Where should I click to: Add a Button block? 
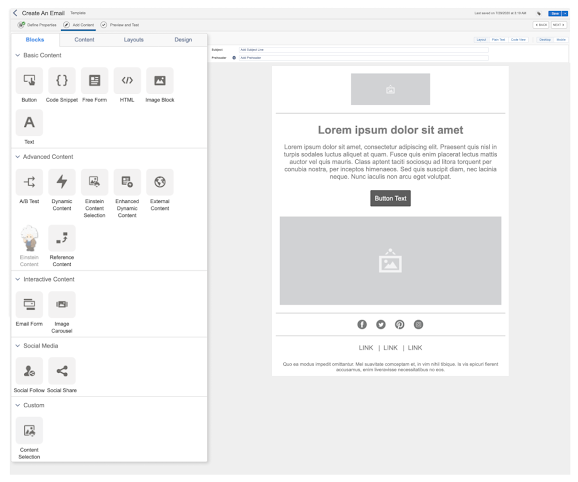[29, 80]
